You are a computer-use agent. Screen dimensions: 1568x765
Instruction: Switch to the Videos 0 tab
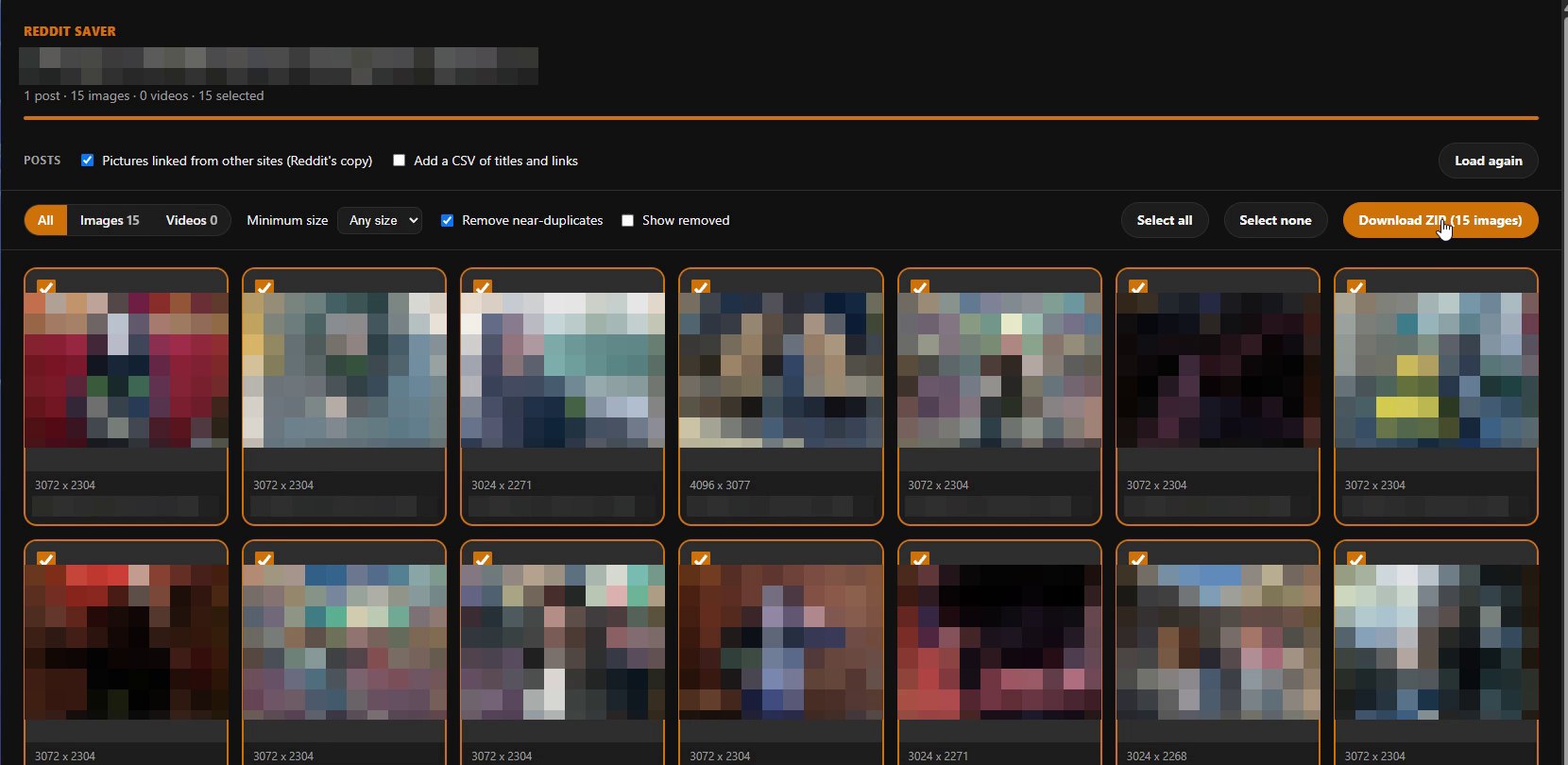click(192, 220)
